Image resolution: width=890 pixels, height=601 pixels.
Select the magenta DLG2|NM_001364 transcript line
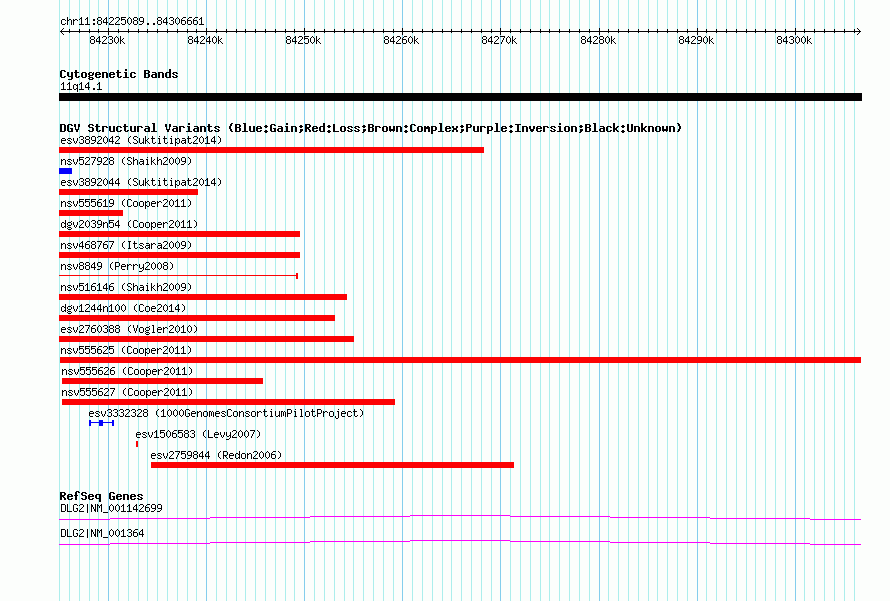[460, 543]
